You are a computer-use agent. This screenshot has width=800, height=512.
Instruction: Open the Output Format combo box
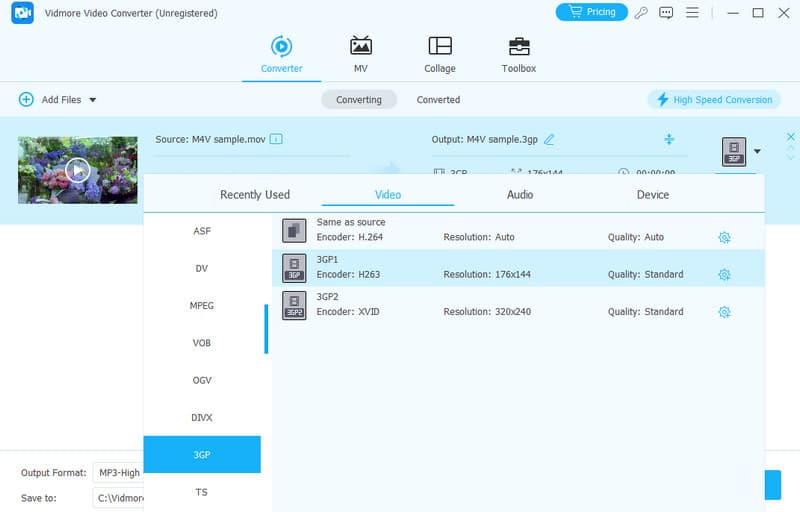click(118, 473)
